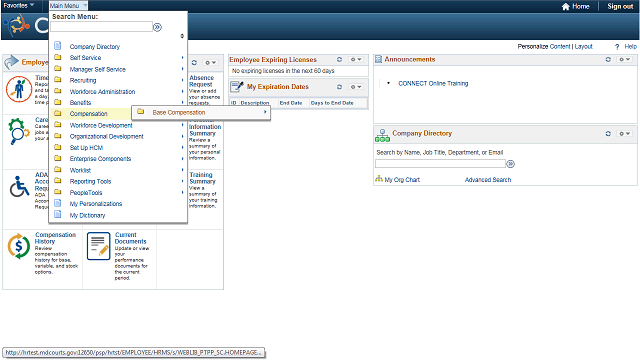This screenshot has width=640, height=360.
Task: Open the Manager Self Service menu folder
Action: click(98, 69)
